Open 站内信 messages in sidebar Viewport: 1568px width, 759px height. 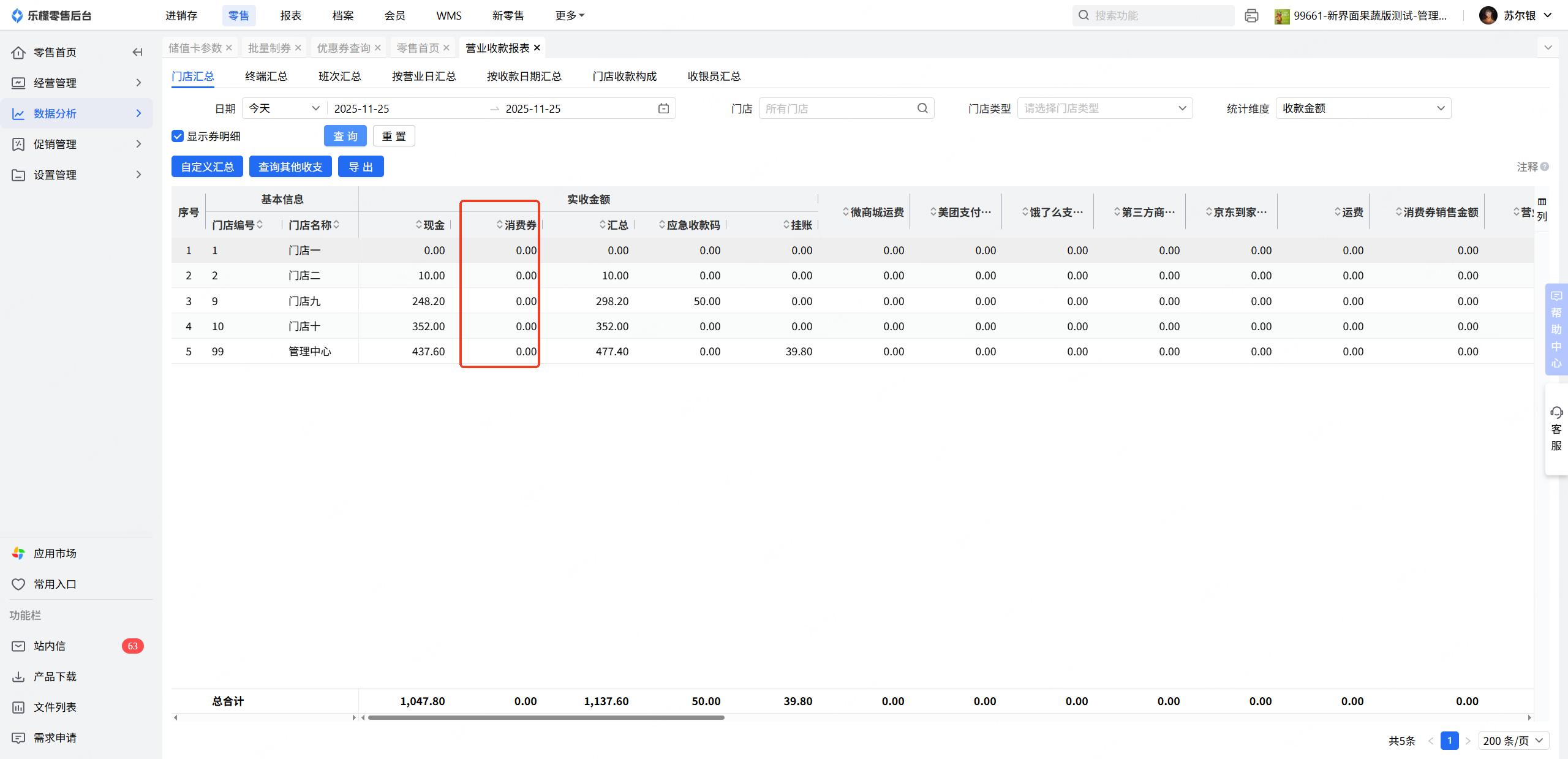click(x=50, y=646)
